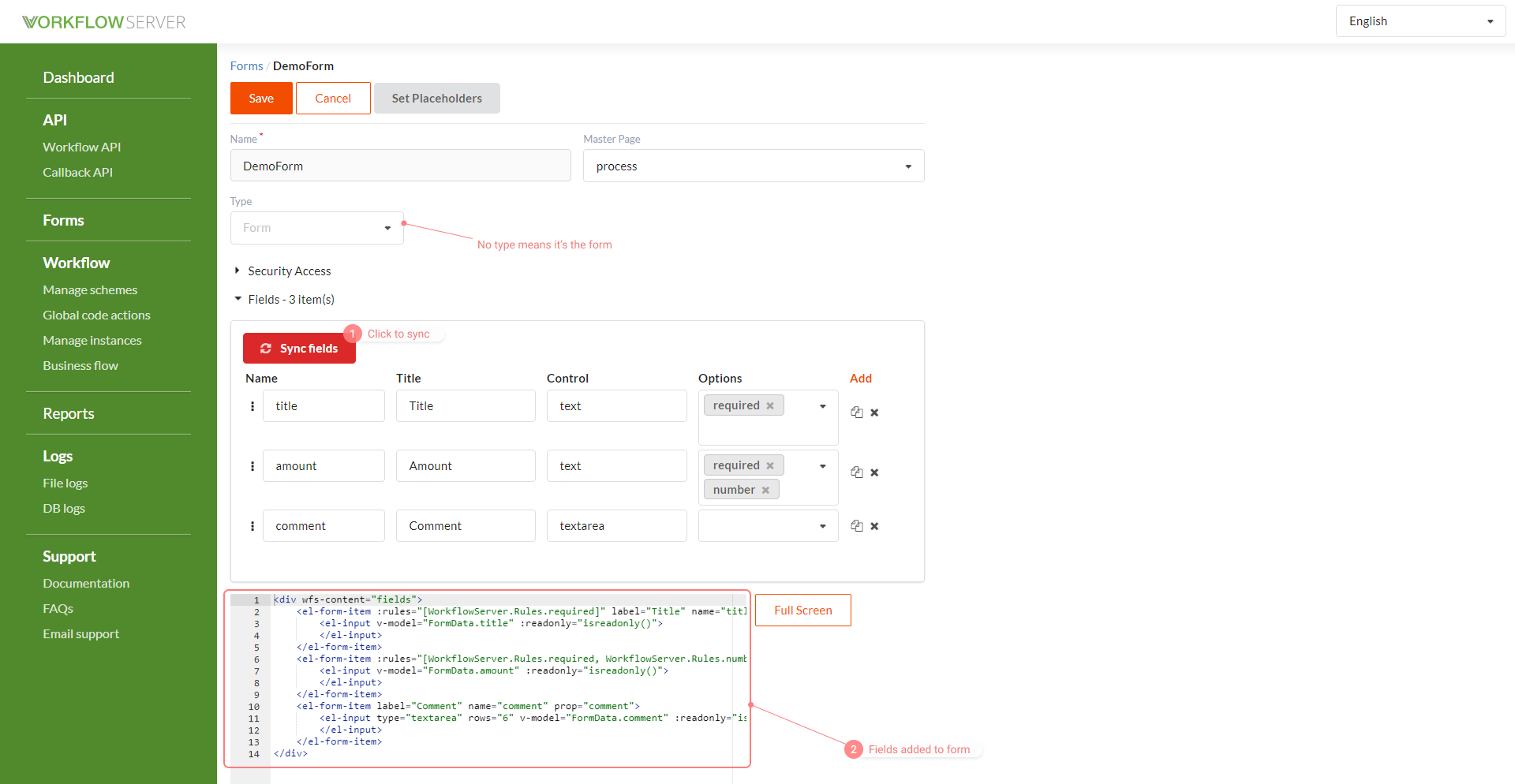
Task: Focus the textarea control input
Action: click(x=617, y=526)
